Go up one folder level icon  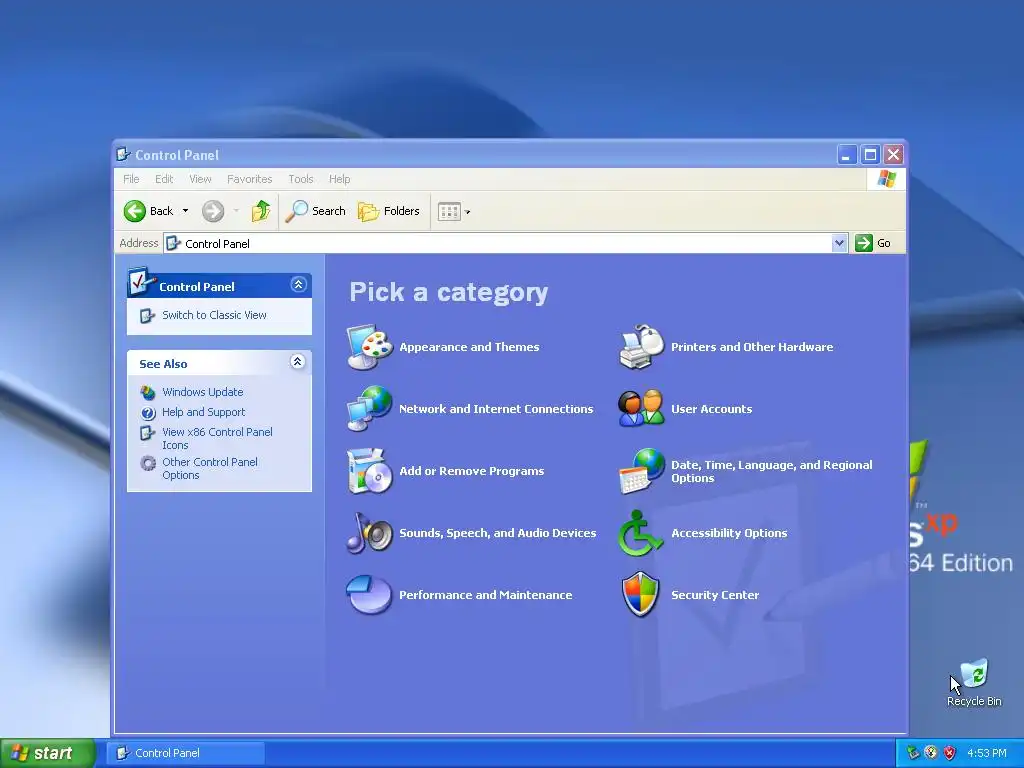261,211
